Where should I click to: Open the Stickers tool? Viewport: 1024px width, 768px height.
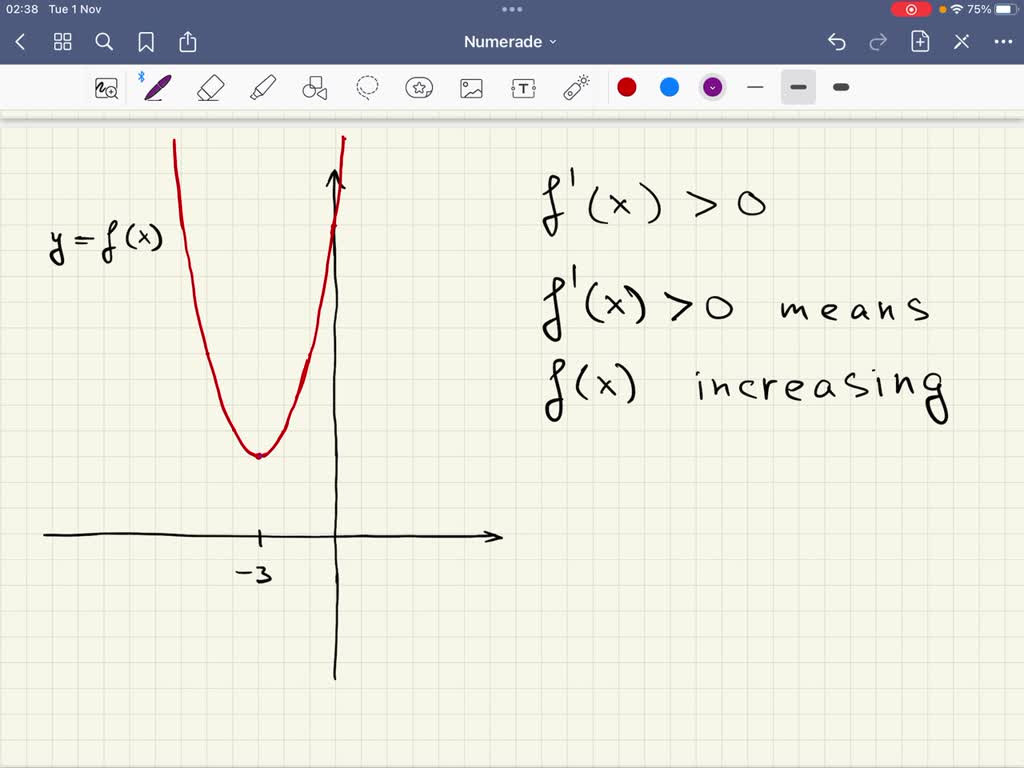tap(419, 87)
